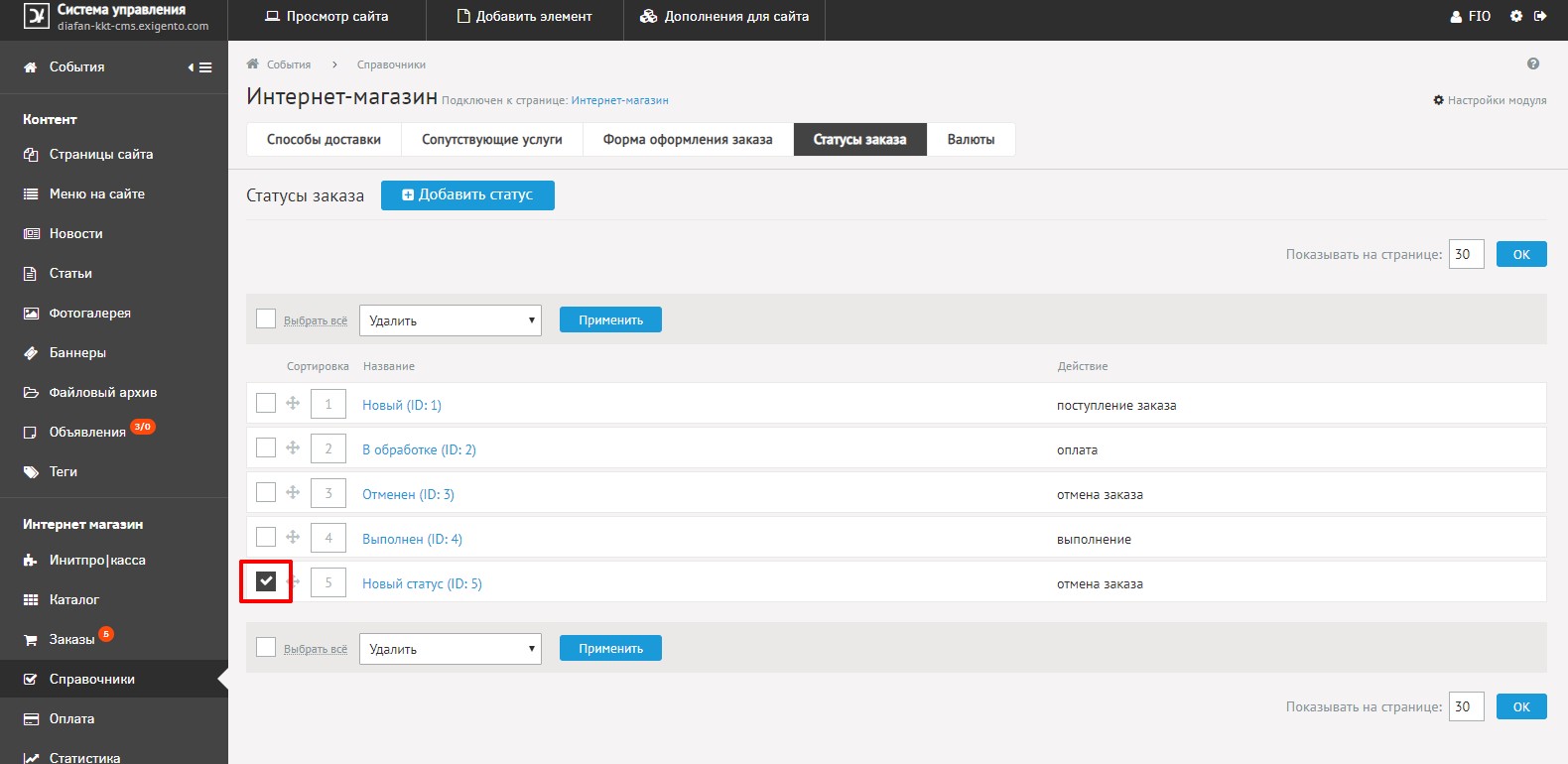The image size is (1568, 764).
Task: Click the Статьи document icon
Action: point(31,273)
